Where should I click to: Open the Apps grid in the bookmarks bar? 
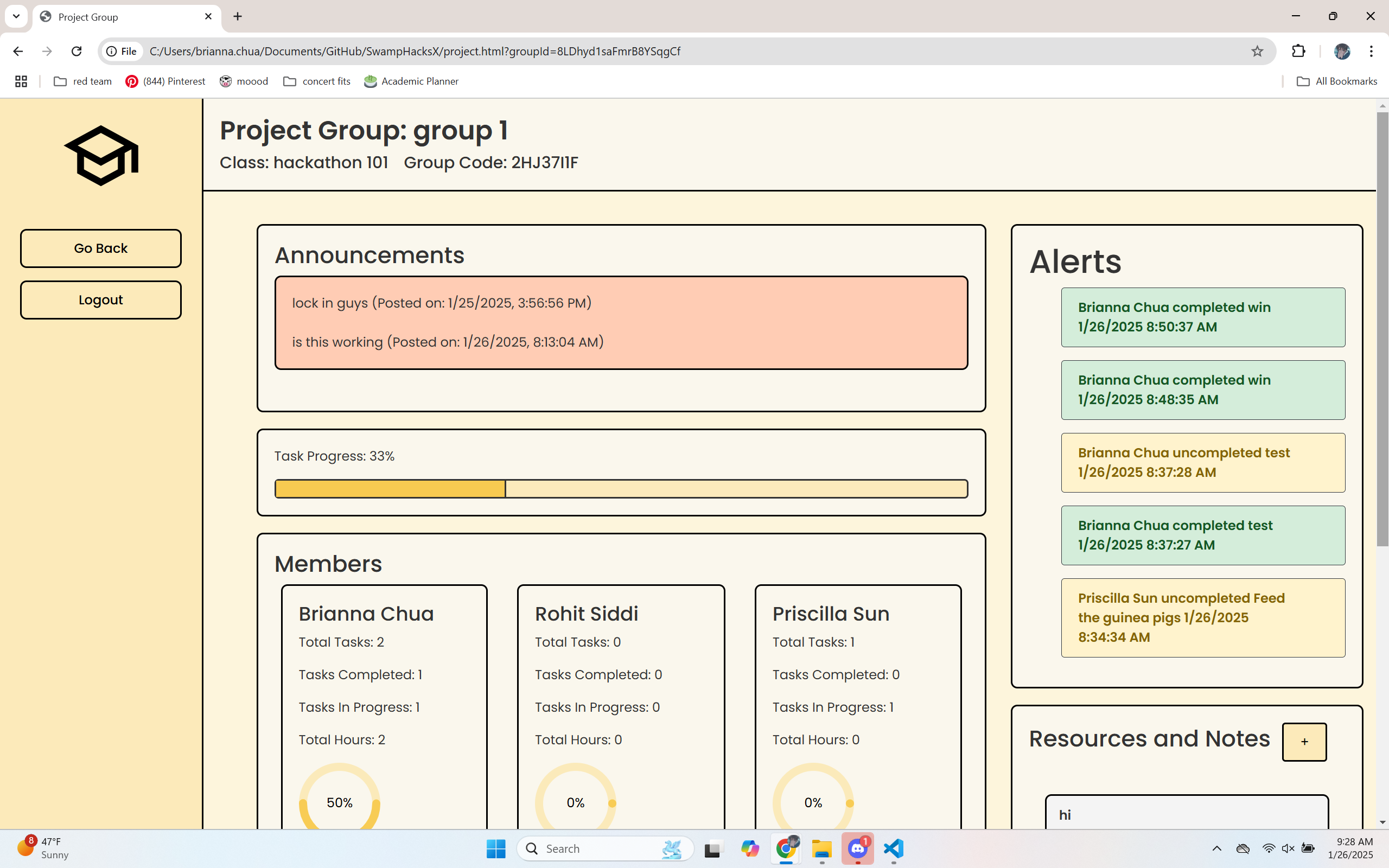pos(21,81)
